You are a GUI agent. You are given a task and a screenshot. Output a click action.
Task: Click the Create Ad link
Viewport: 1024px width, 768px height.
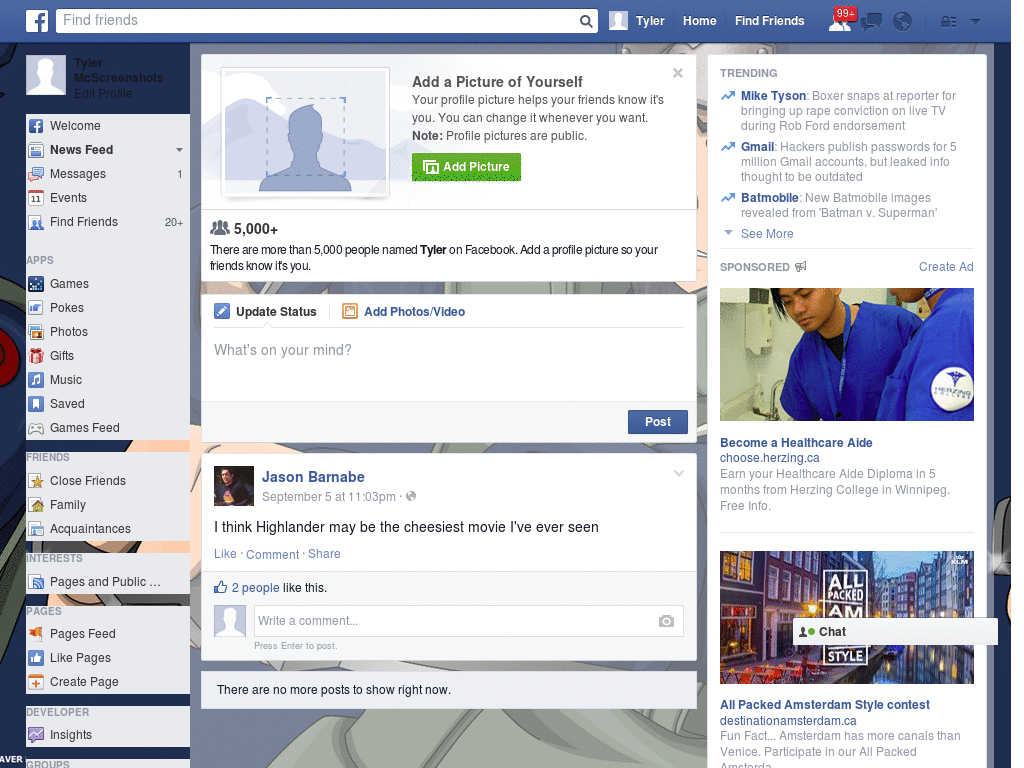coord(946,266)
